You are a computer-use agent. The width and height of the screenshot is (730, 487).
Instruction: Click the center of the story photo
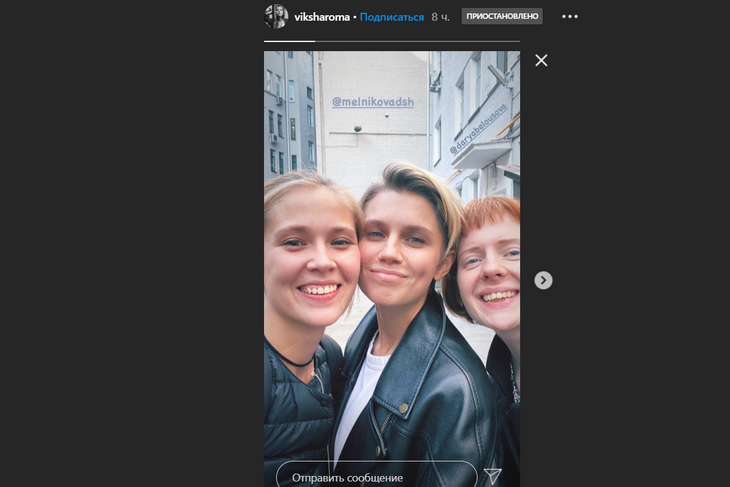tap(392, 265)
